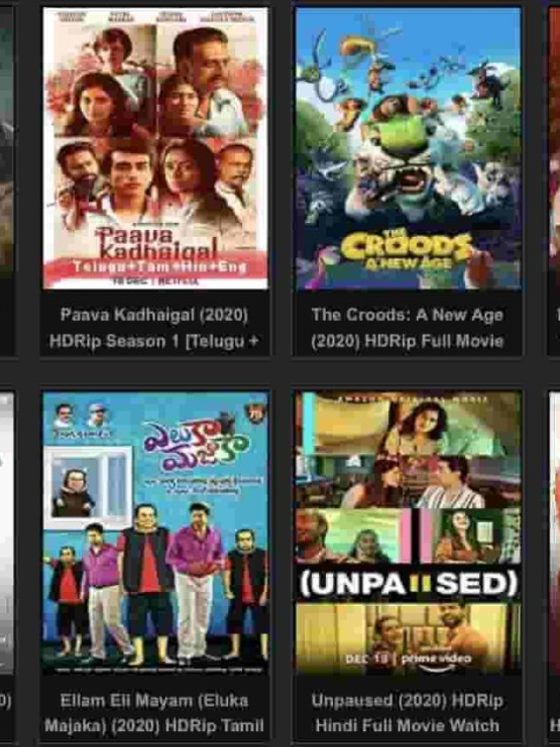
Task: Select the cropped poster left of Eluka Majaka
Action: click(7, 533)
